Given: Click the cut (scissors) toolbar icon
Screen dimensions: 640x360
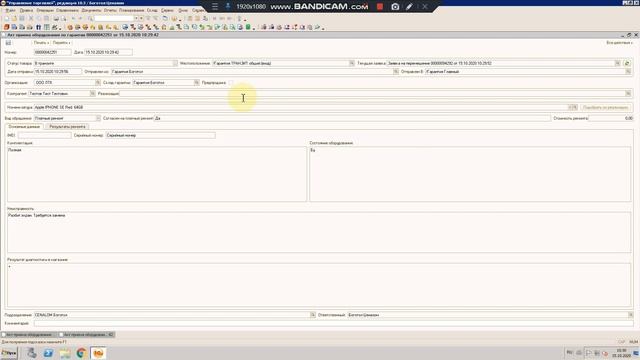Looking at the screenshot, I should (31, 19).
